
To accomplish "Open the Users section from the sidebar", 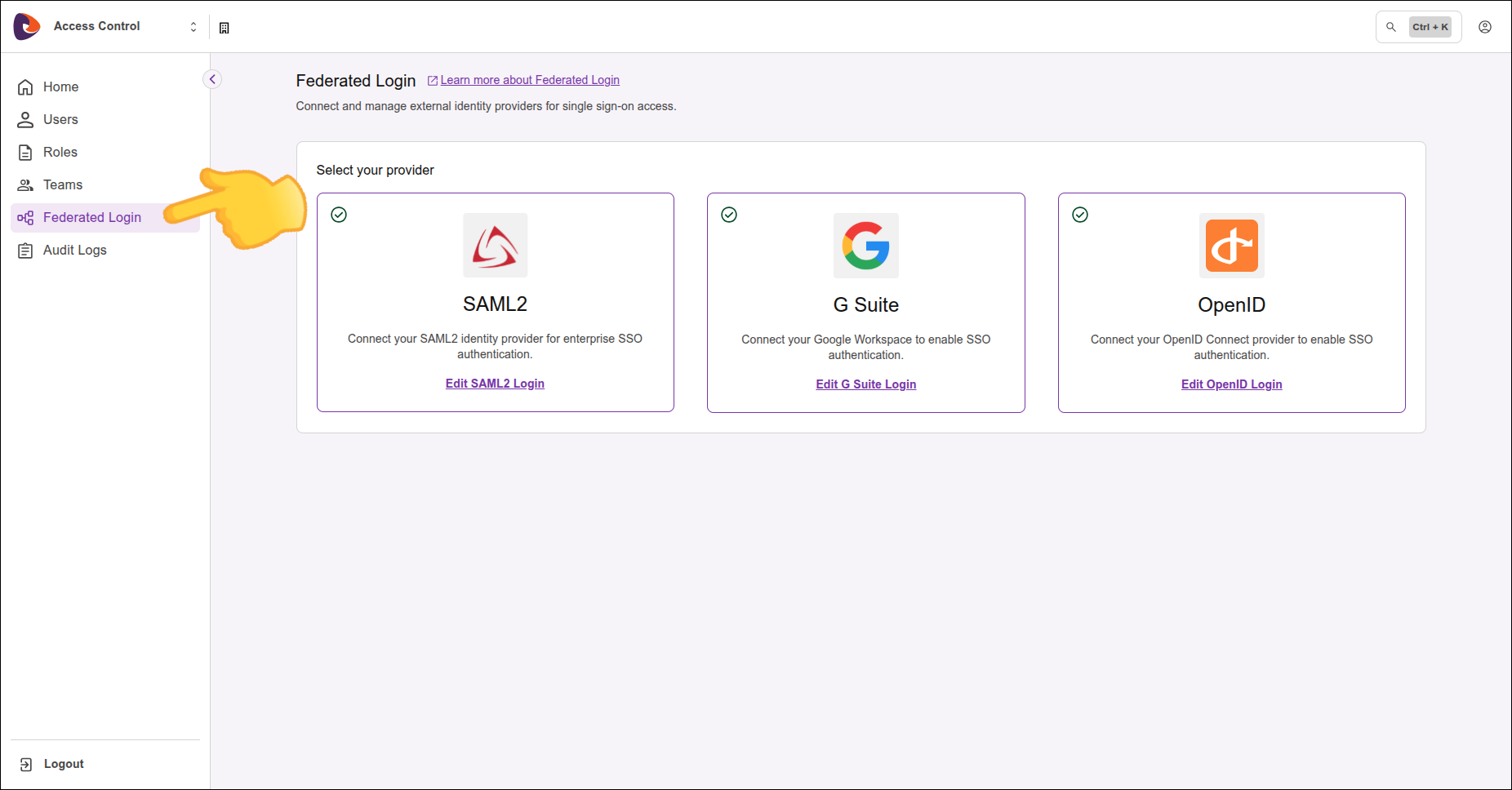I will click(x=60, y=119).
